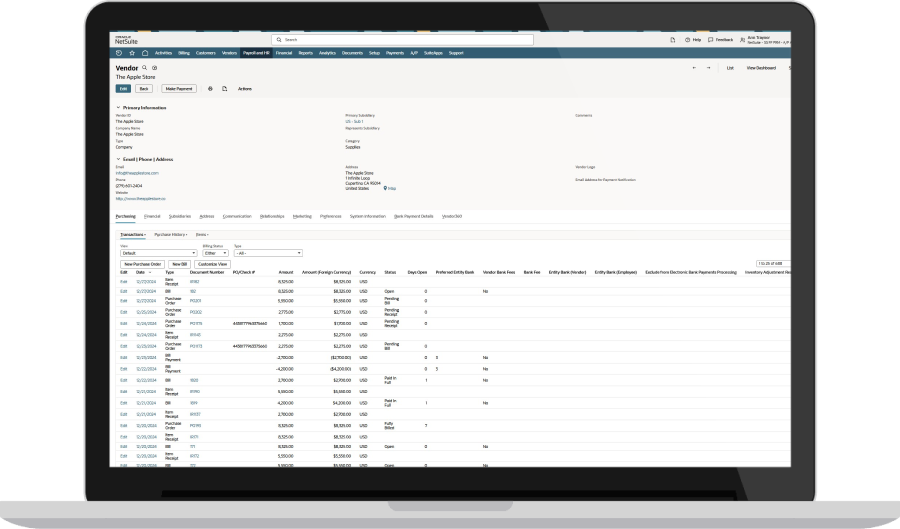Switch to the Subsidiaries subtab
The width and height of the screenshot is (900, 529).
pyautogui.click(x=180, y=216)
